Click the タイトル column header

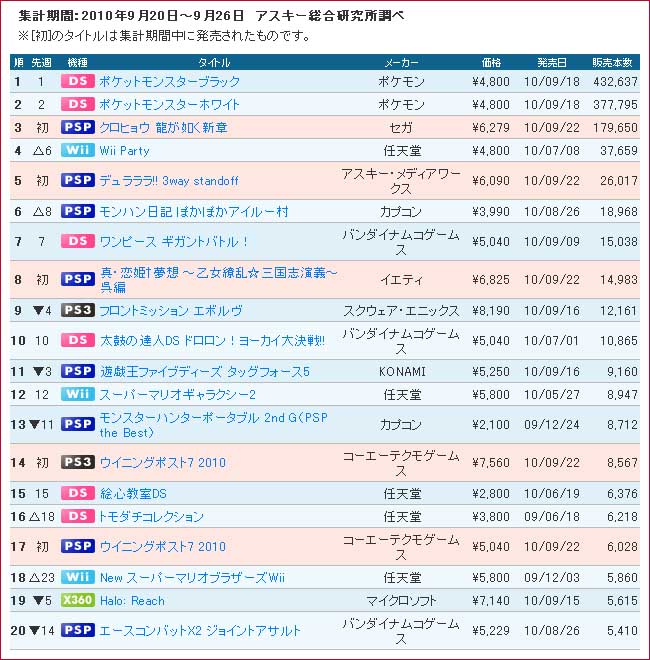coord(214,62)
